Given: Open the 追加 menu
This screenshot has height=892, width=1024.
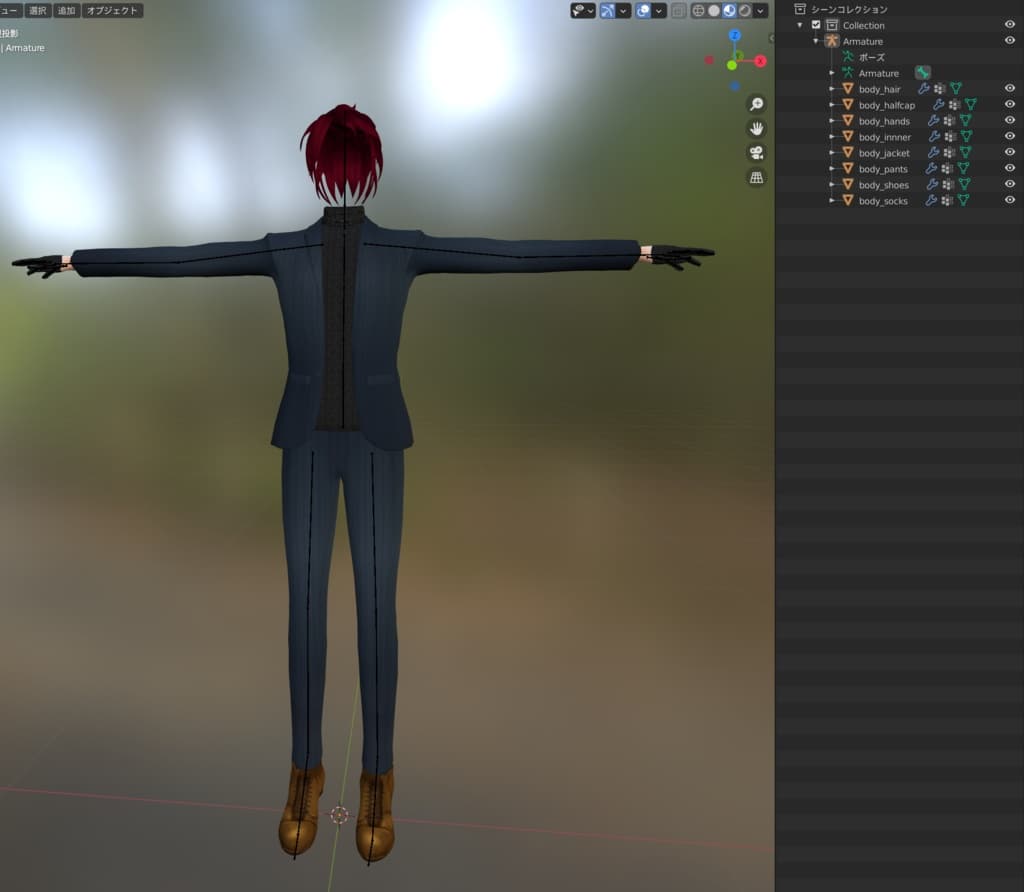Looking at the screenshot, I should tap(66, 10).
